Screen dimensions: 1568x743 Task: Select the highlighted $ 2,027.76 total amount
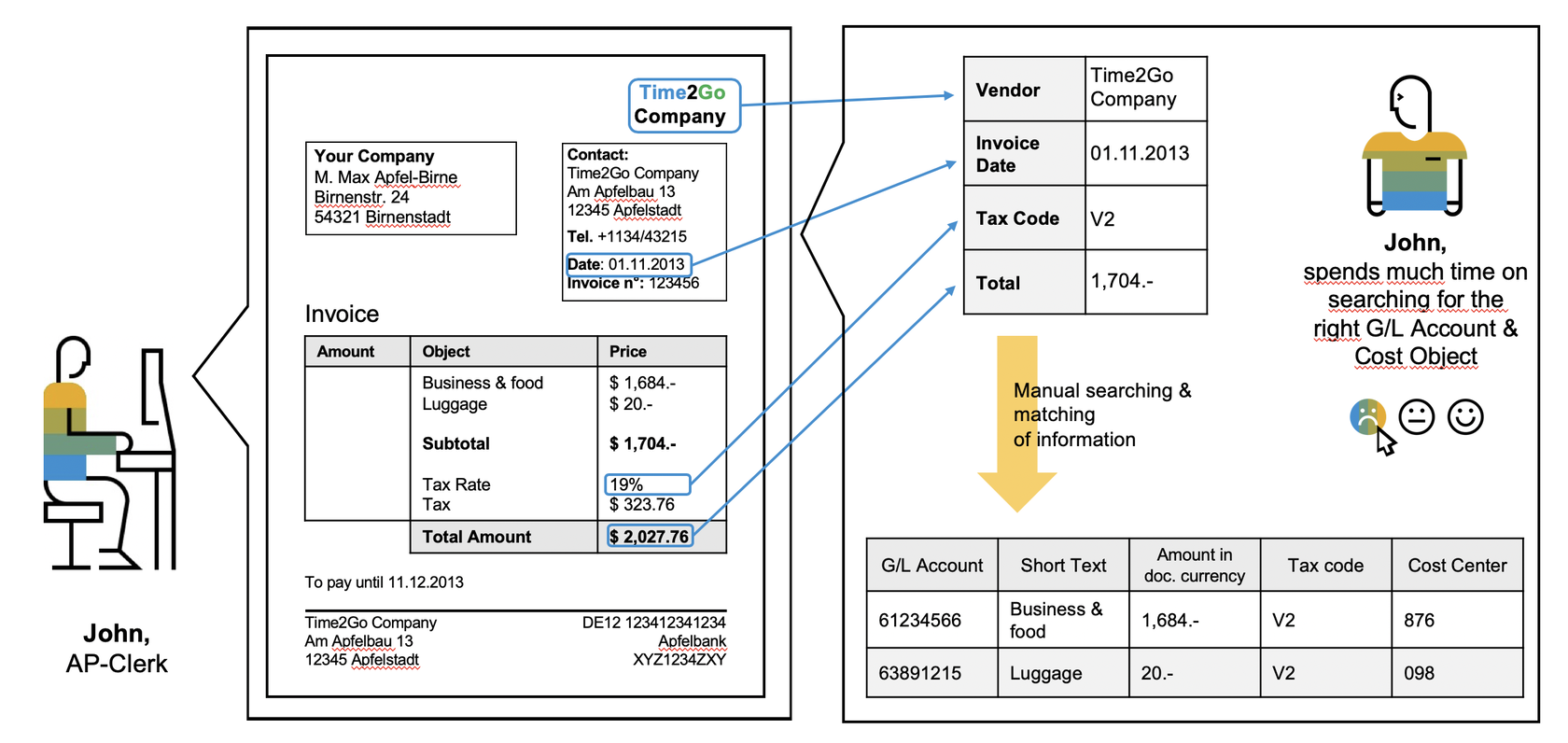pos(651,537)
